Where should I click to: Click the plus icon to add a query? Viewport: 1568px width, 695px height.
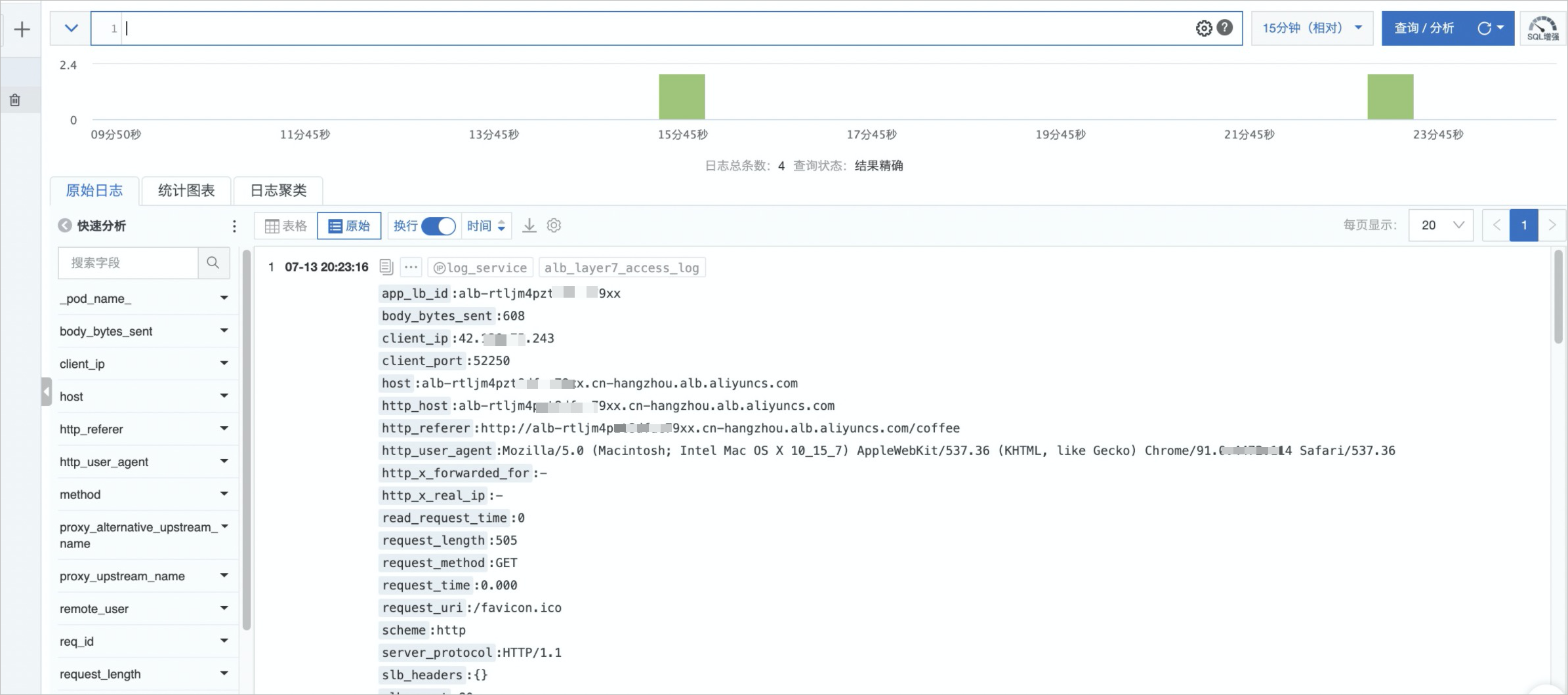coord(22,30)
